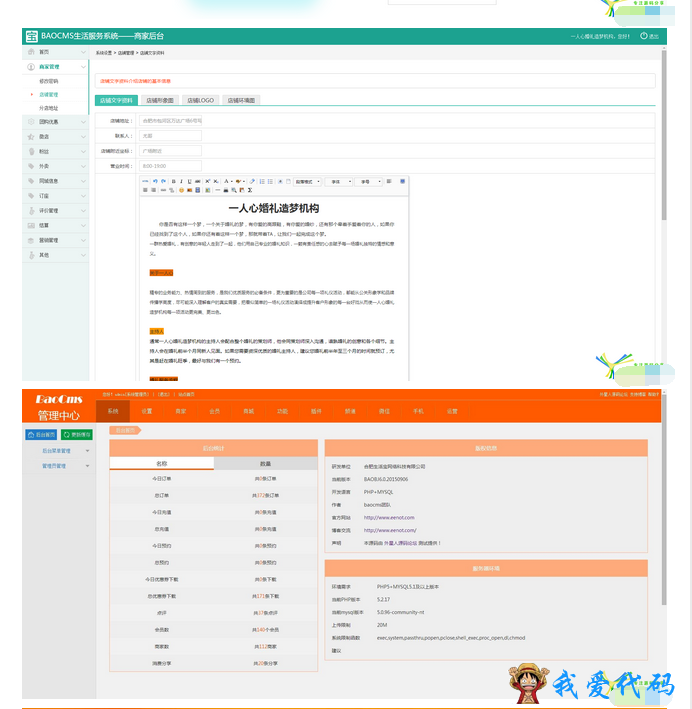692x709 pixels.
Task: Expand the 后台菜单管理 menu in the admin sidebar
Action: pyautogui.click(x=87, y=451)
